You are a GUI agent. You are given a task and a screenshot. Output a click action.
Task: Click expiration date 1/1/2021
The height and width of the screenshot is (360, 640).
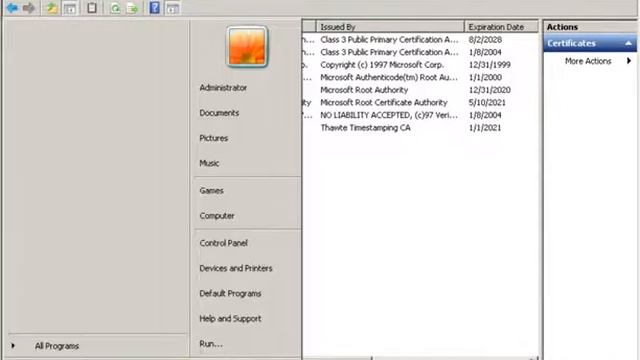484,128
